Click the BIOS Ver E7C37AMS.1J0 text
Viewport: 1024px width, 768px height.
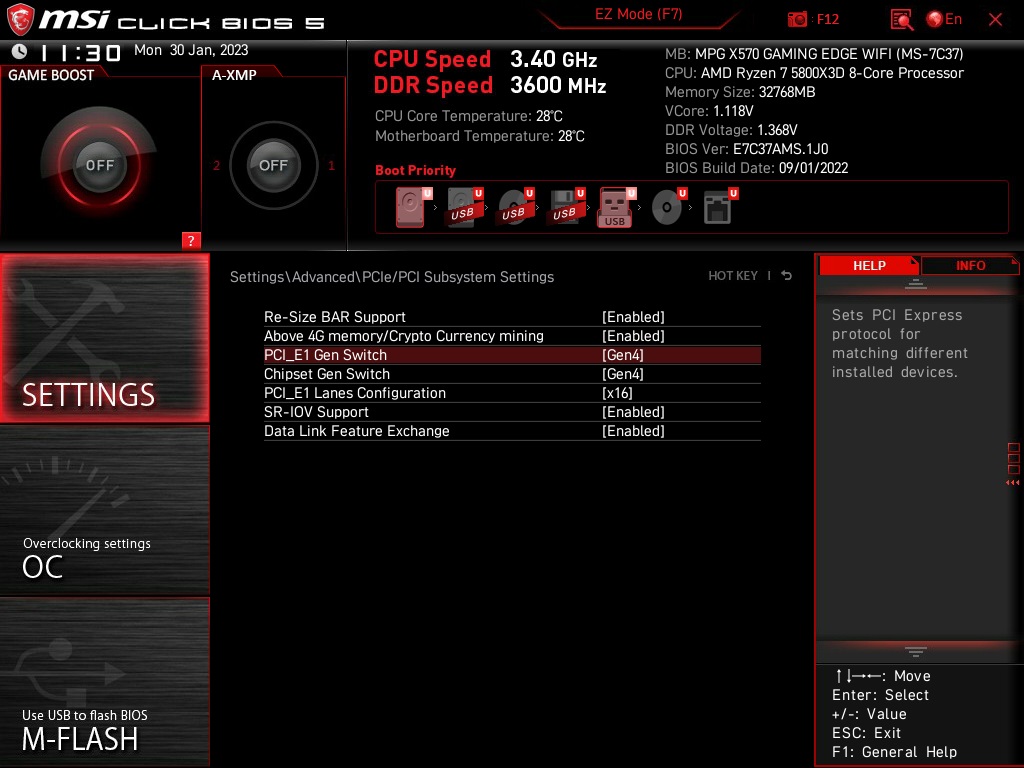[746, 149]
